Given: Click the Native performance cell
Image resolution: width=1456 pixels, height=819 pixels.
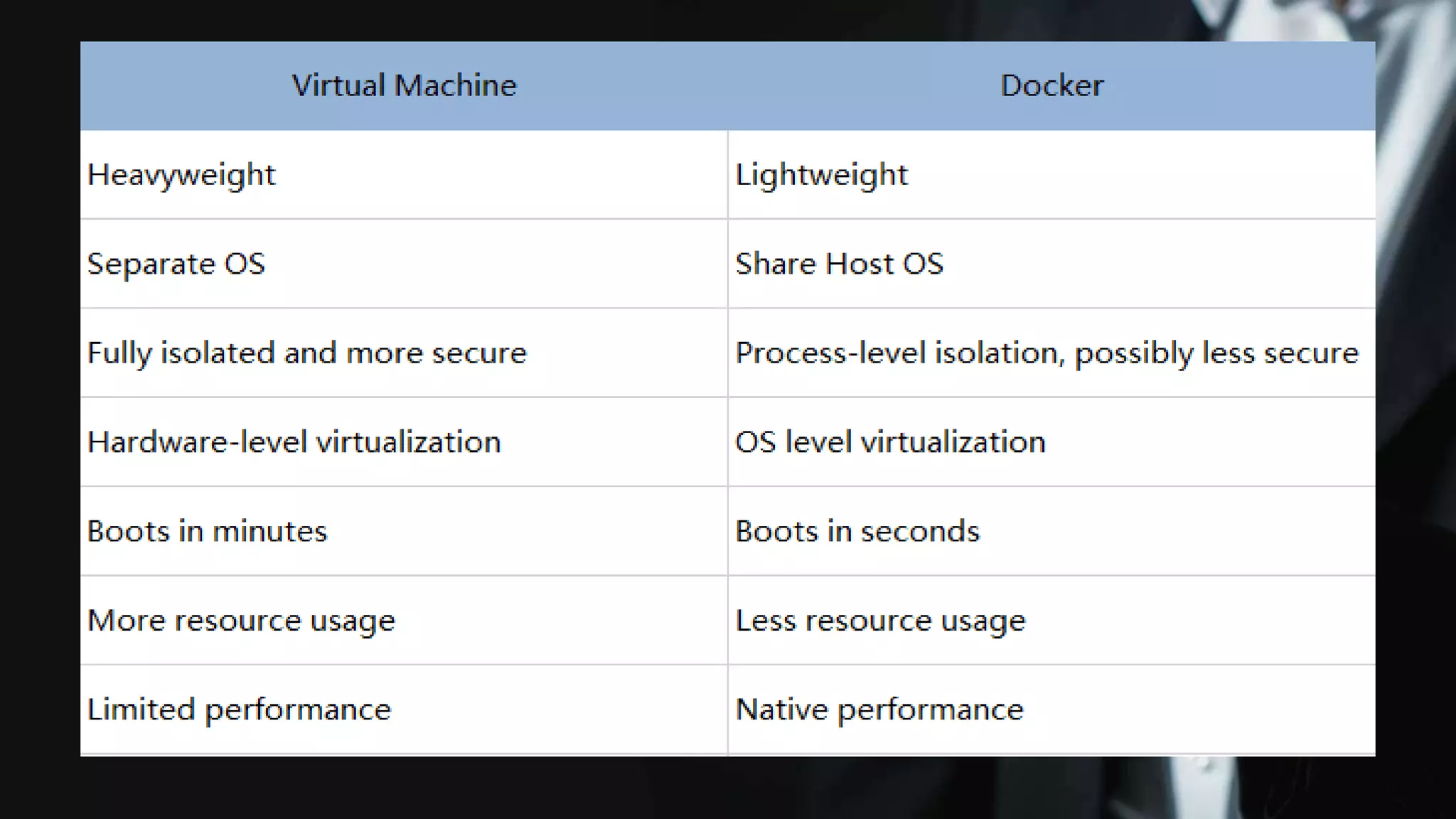Looking at the screenshot, I should tap(879, 710).
